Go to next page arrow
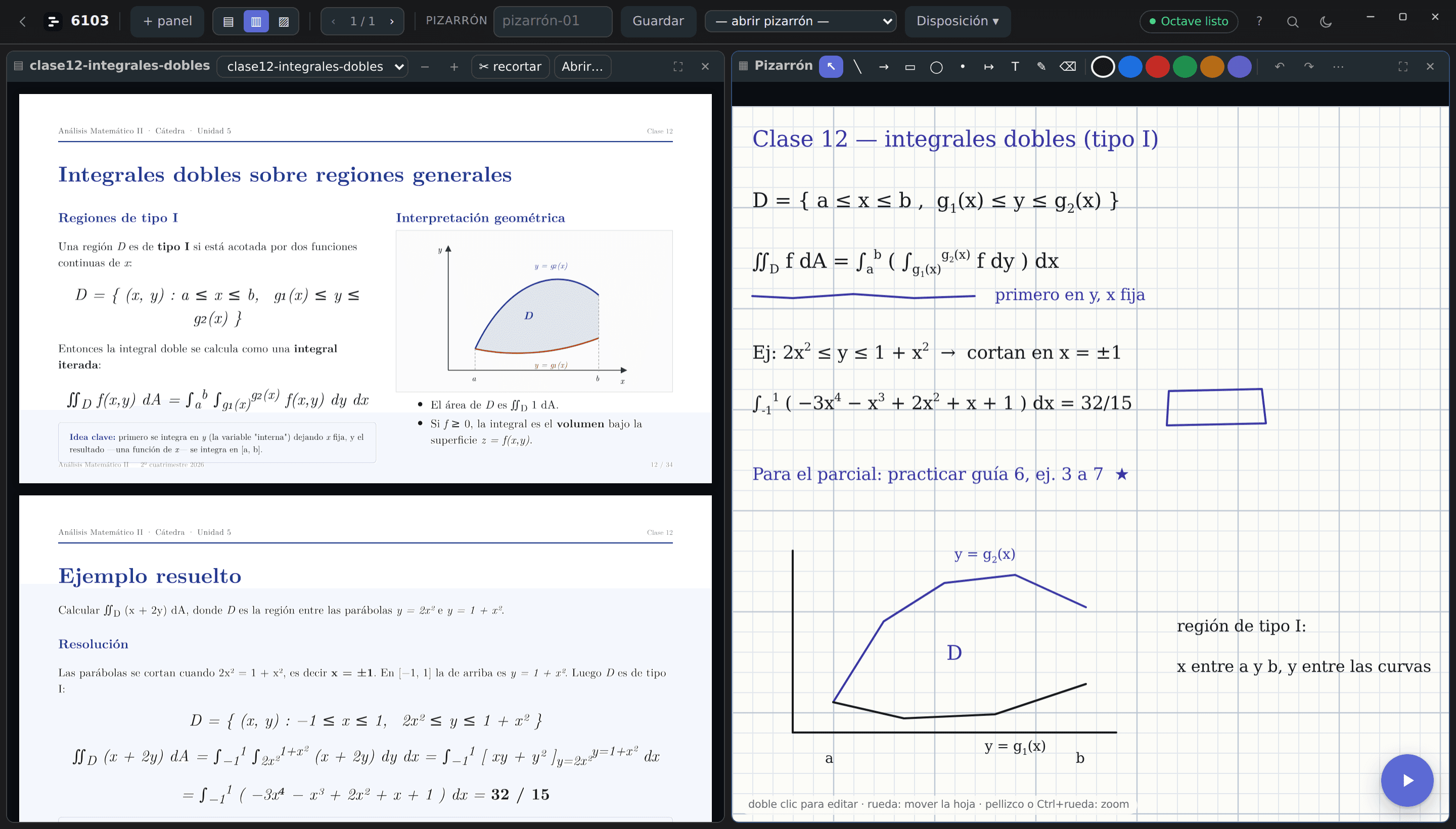 pyautogui.click(x=392, y=22)
